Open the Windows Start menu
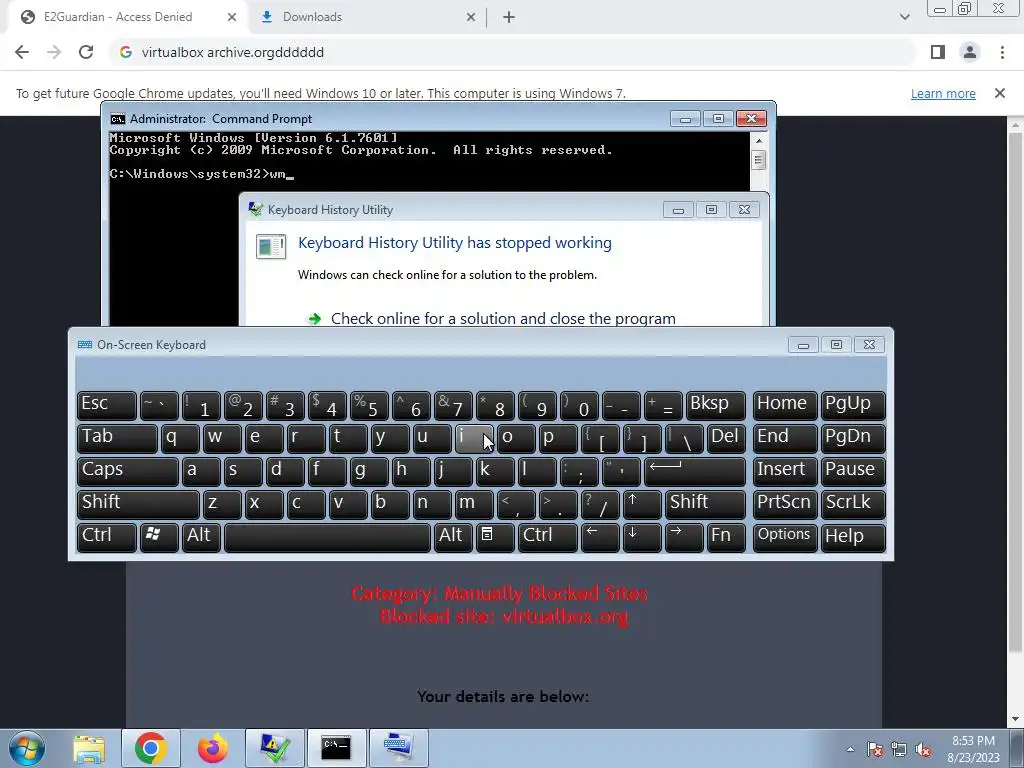1024x768 pixels. (27, 748)
